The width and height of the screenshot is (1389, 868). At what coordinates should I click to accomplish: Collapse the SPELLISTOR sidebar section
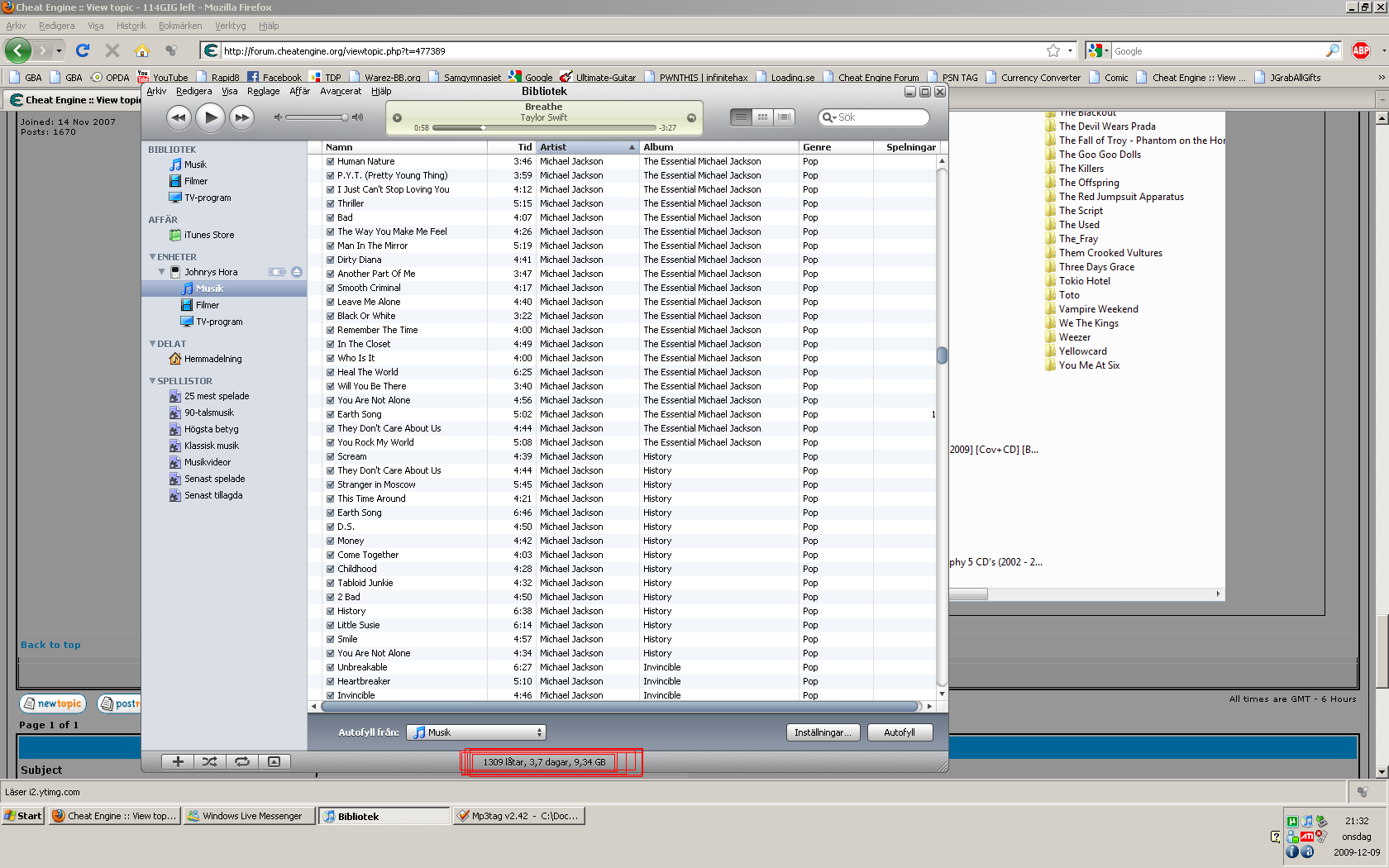152,381
